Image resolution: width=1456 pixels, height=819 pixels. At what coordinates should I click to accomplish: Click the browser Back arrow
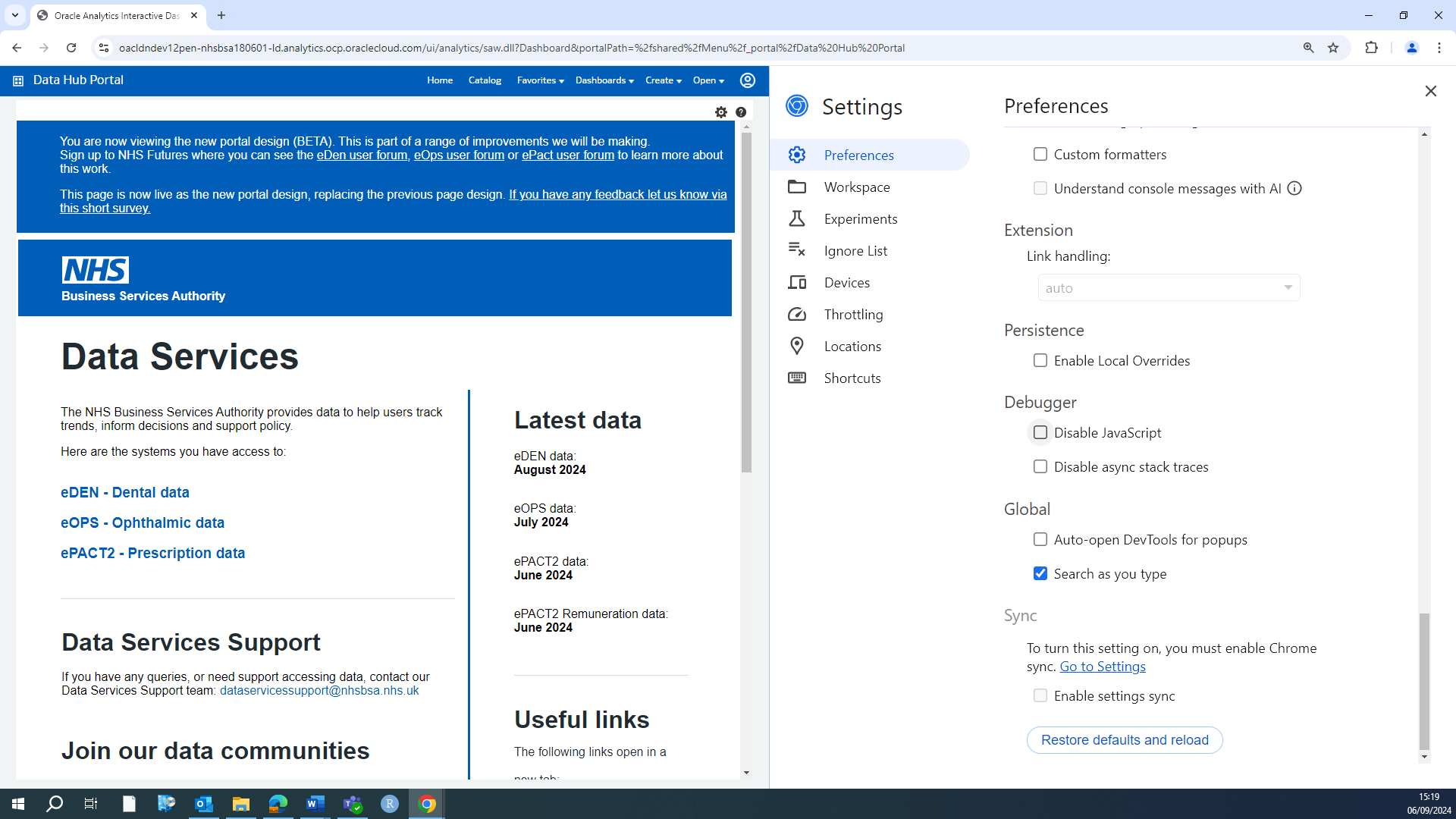(x=17, y=48)
